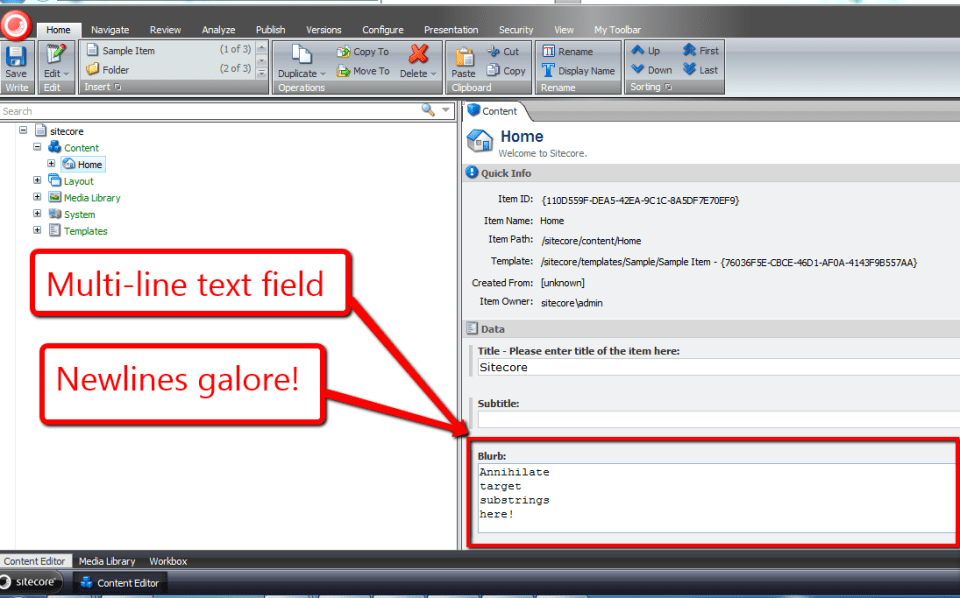Screen dimensions: 960x598
Task: Click the Cut scissors icon
Action: [496, 51]
